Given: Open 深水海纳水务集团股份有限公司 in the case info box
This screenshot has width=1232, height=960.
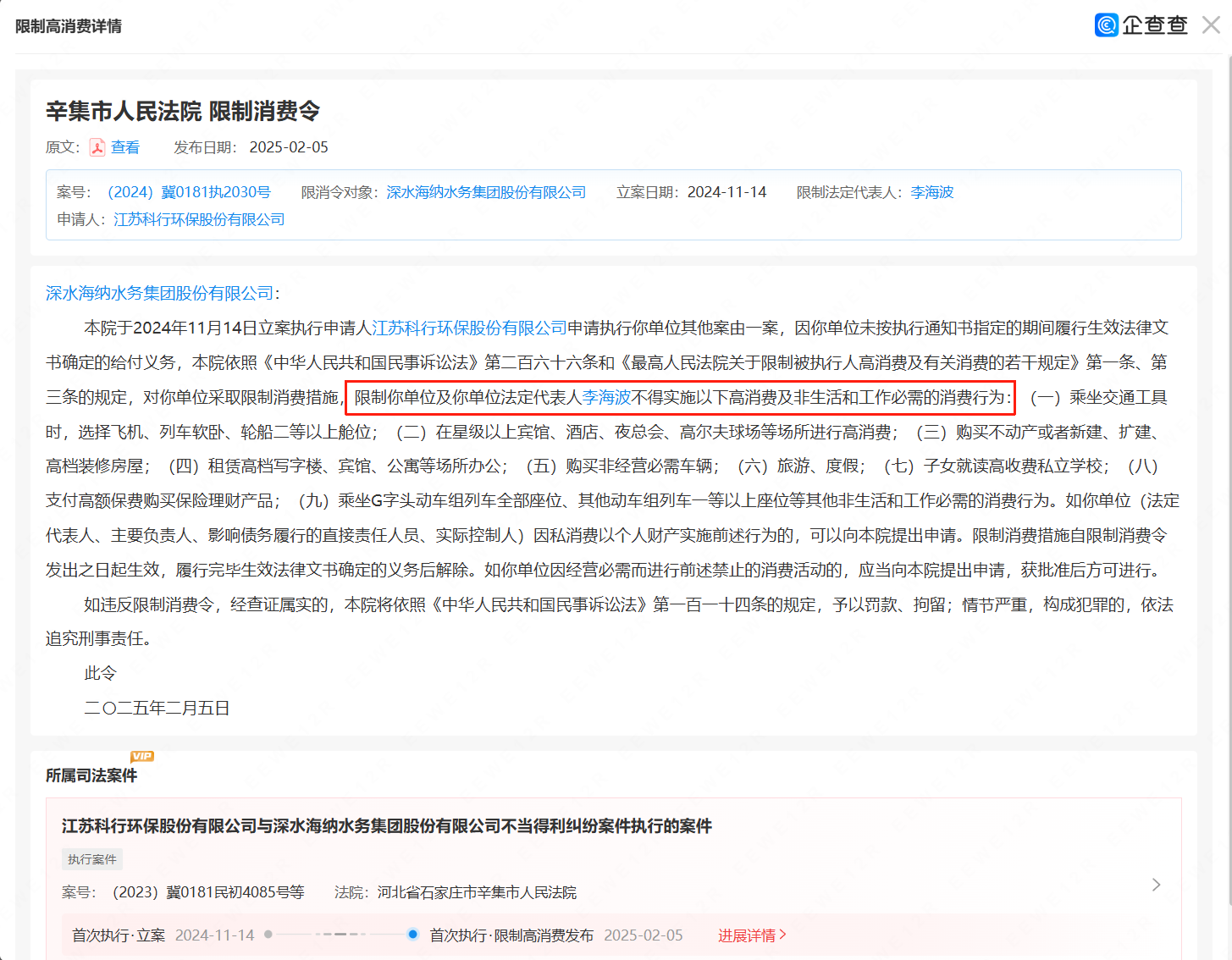Looking at the screenshot, I should [486, 192].
